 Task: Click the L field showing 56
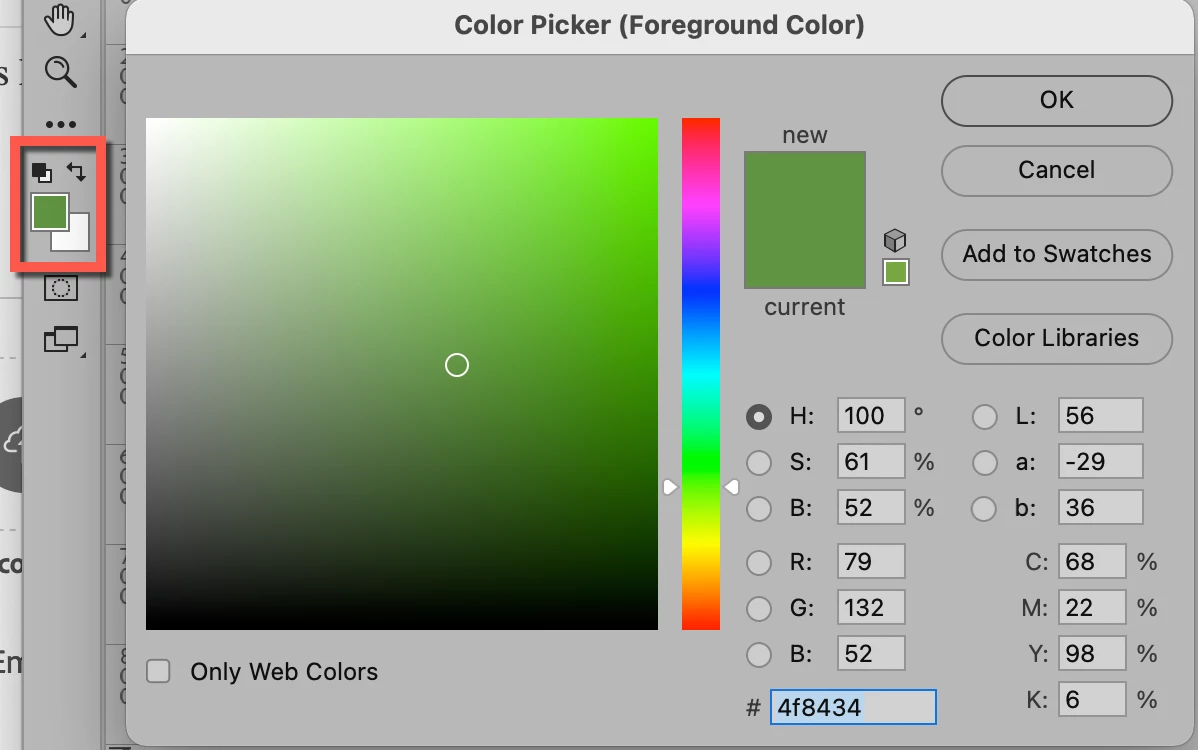[x=1100, y=415]
